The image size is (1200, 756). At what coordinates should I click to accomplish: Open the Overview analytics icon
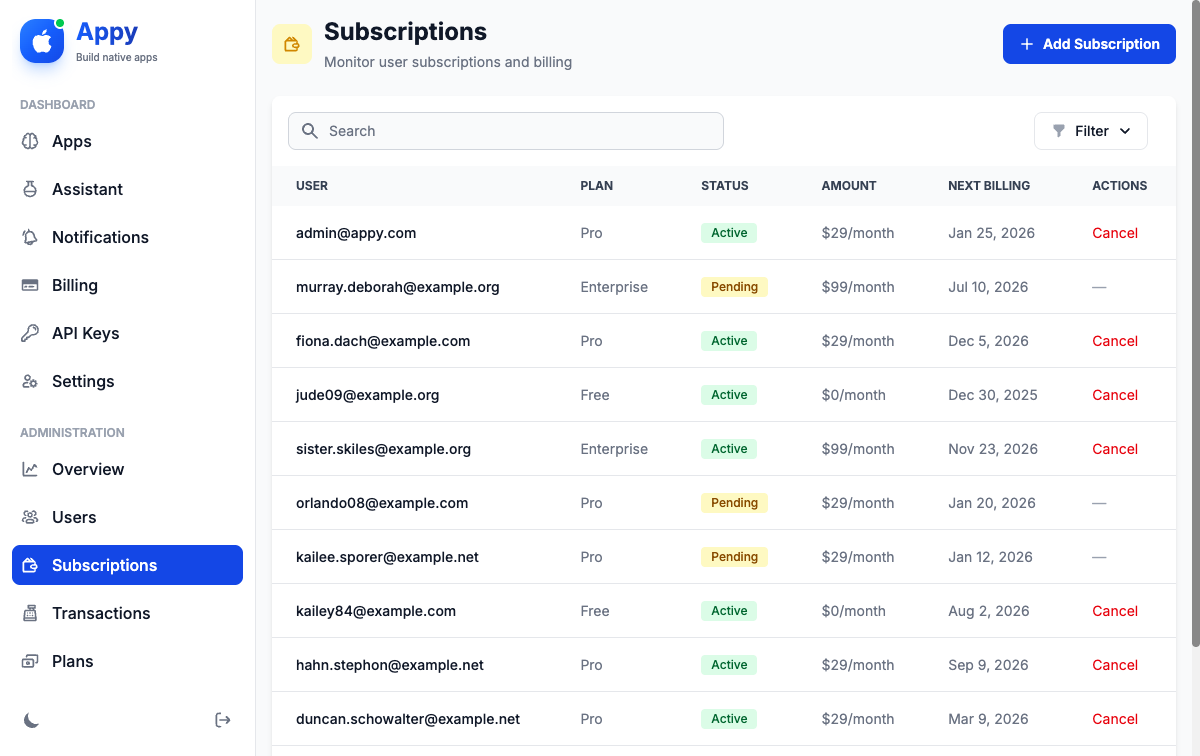coord(31,469)
